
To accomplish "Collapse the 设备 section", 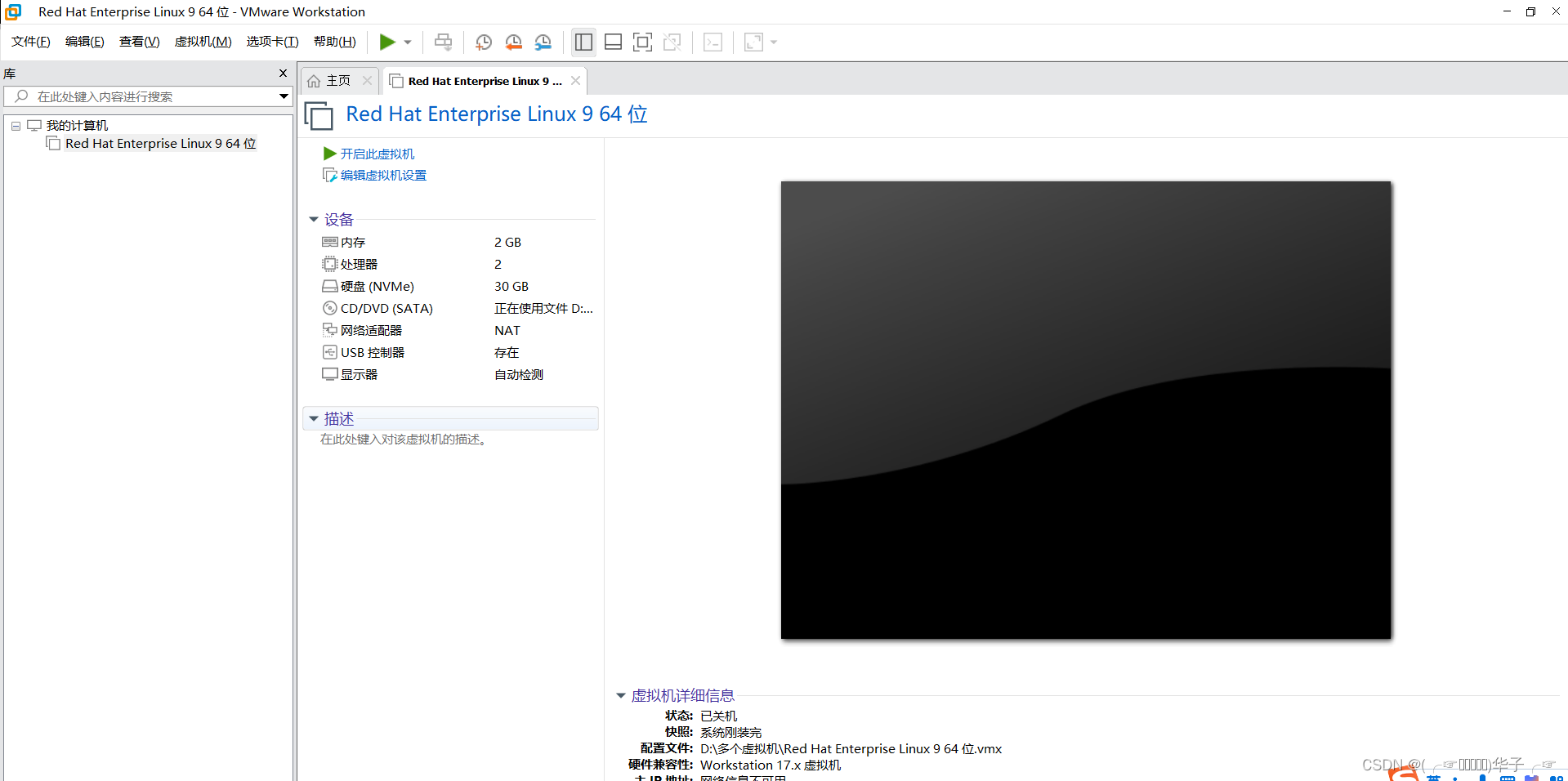I will coord(314,219).
